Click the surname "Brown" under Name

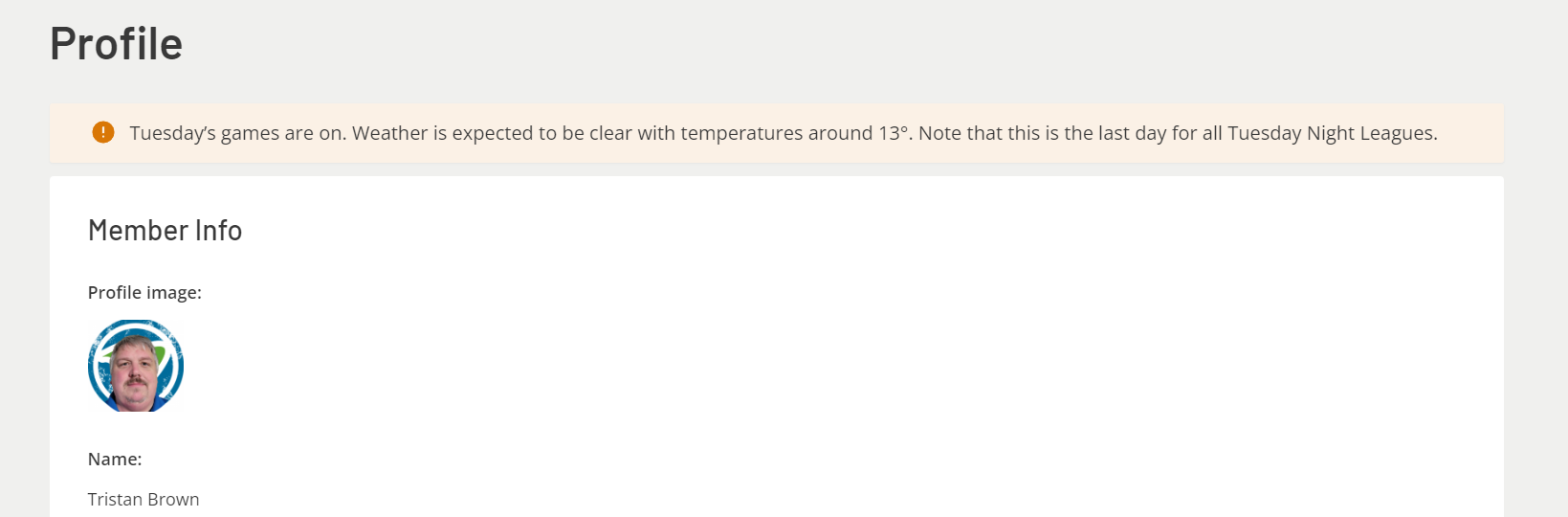point(173,500)
